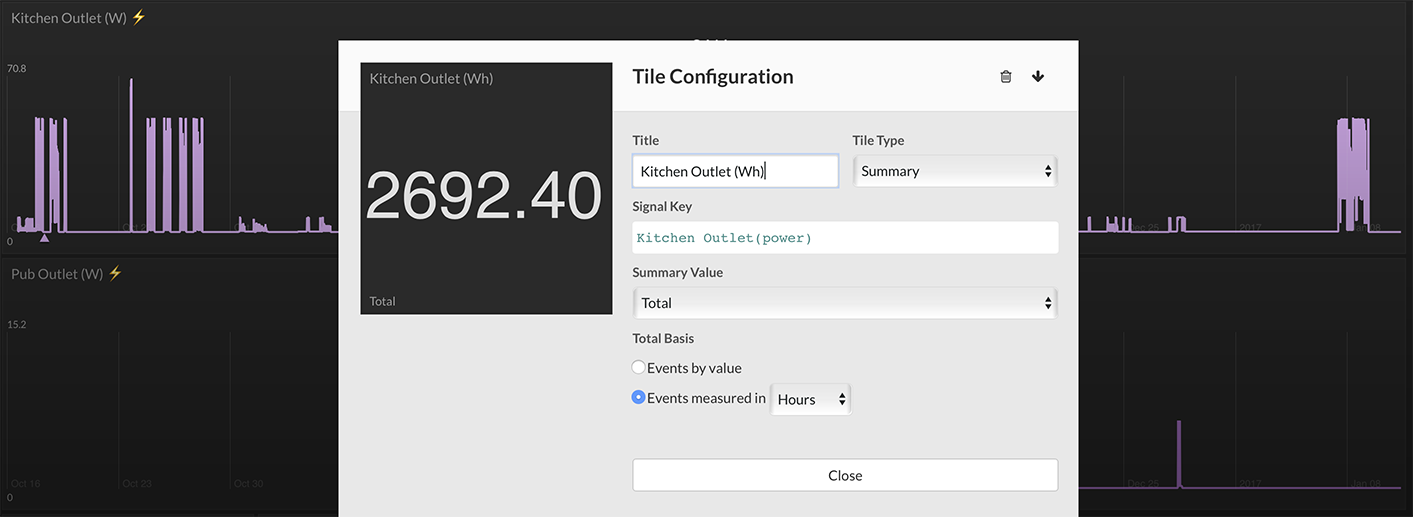1413x517 pixels.
Task: Open the Tile Type dropdown showing Summary
Action: click(955, 171)
